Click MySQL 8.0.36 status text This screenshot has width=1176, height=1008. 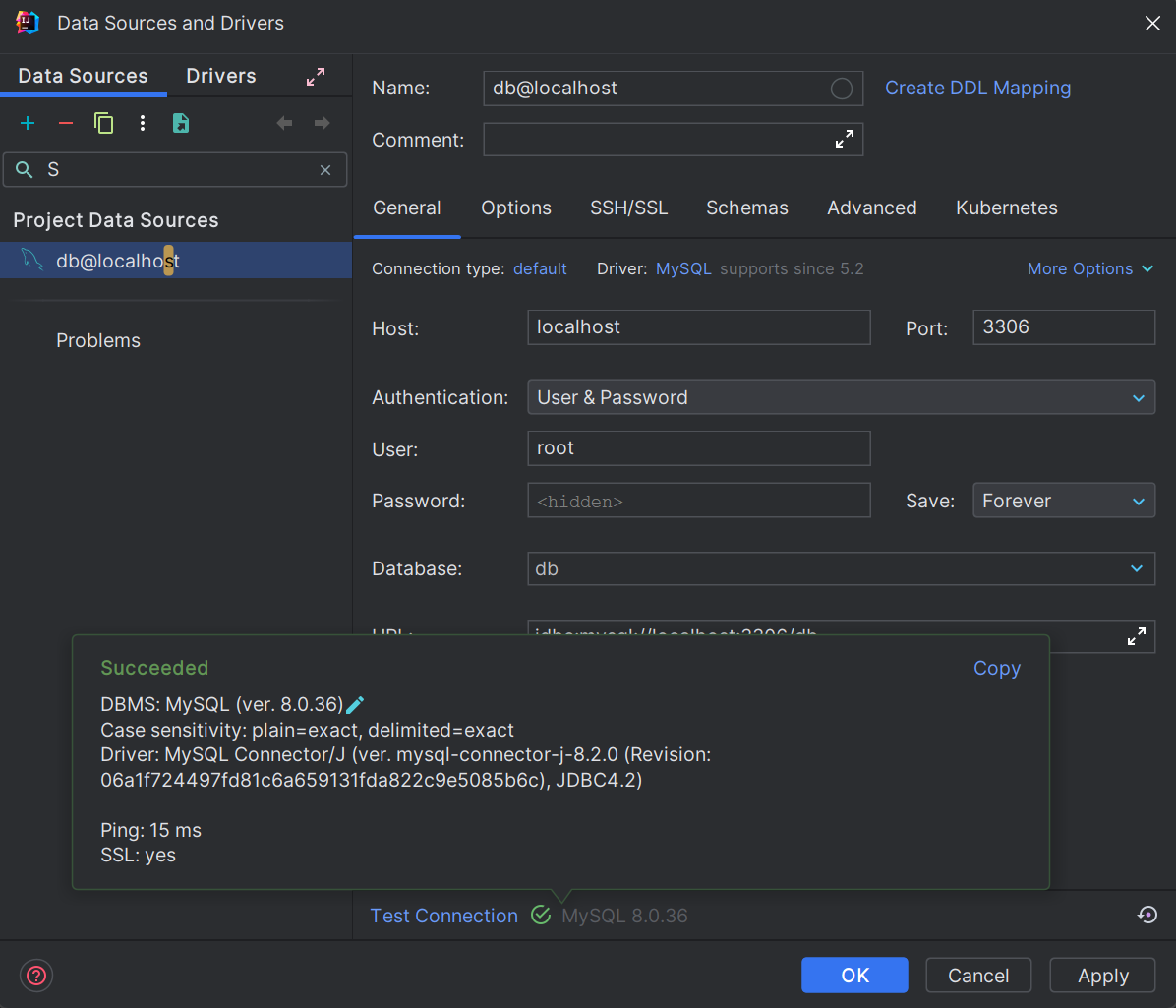click(624, 916)
